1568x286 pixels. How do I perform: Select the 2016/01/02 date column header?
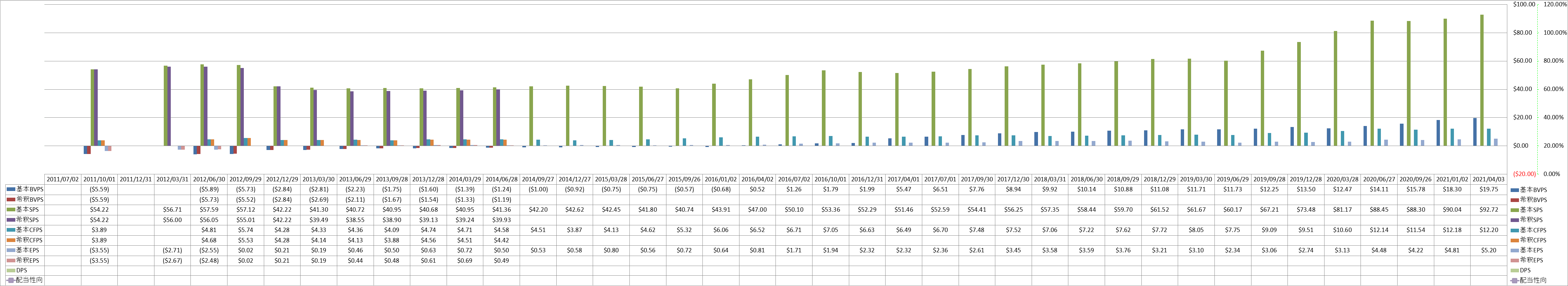tap(721, 180)
